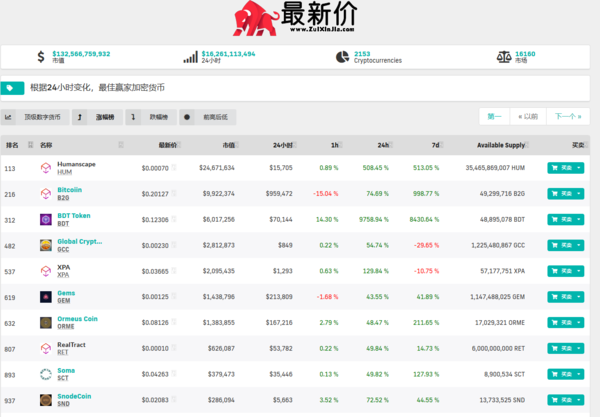Open the Bitcoiin coin link

pyautogui.click(x=69, y=190)
